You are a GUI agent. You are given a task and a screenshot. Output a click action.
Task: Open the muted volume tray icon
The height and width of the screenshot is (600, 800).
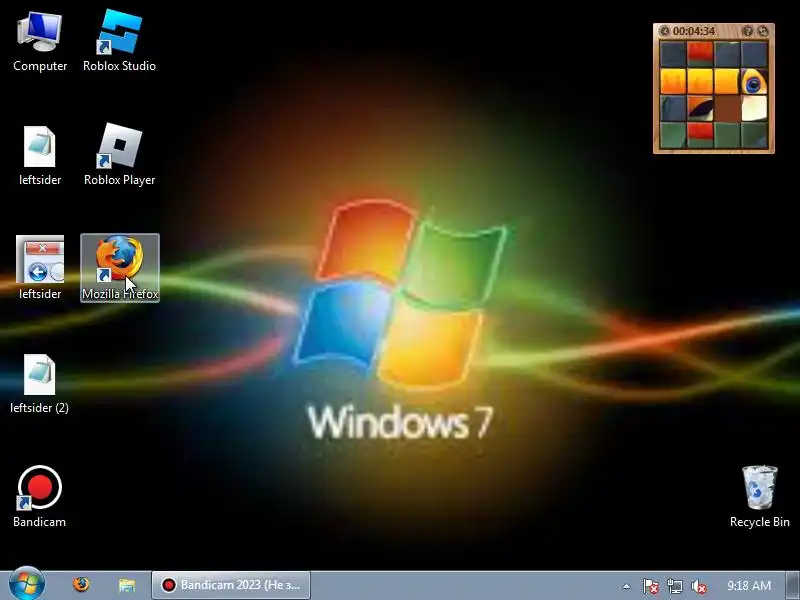(x=699, y=586)
